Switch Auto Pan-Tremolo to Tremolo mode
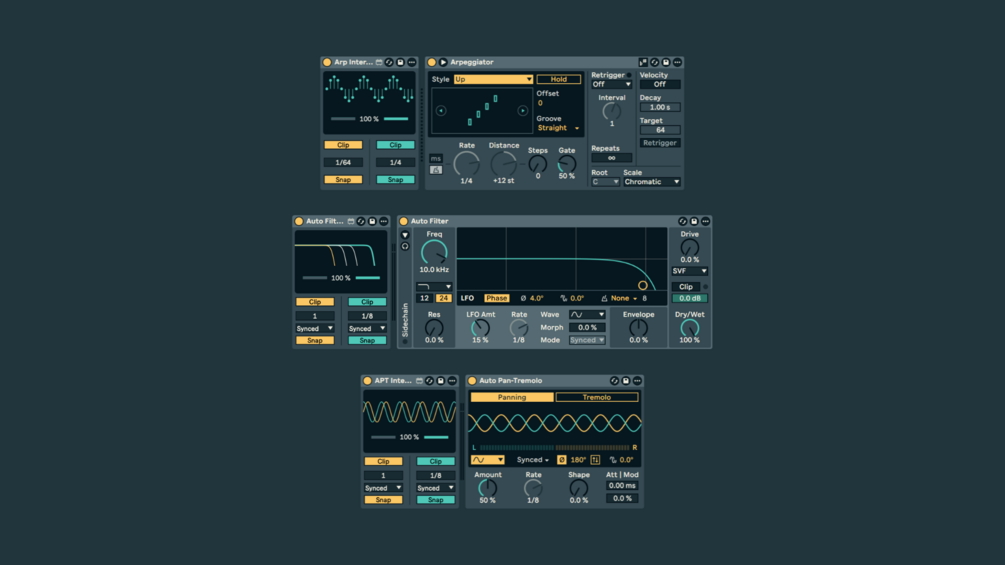Screen dimensions: 1005x565 point(597,397)
